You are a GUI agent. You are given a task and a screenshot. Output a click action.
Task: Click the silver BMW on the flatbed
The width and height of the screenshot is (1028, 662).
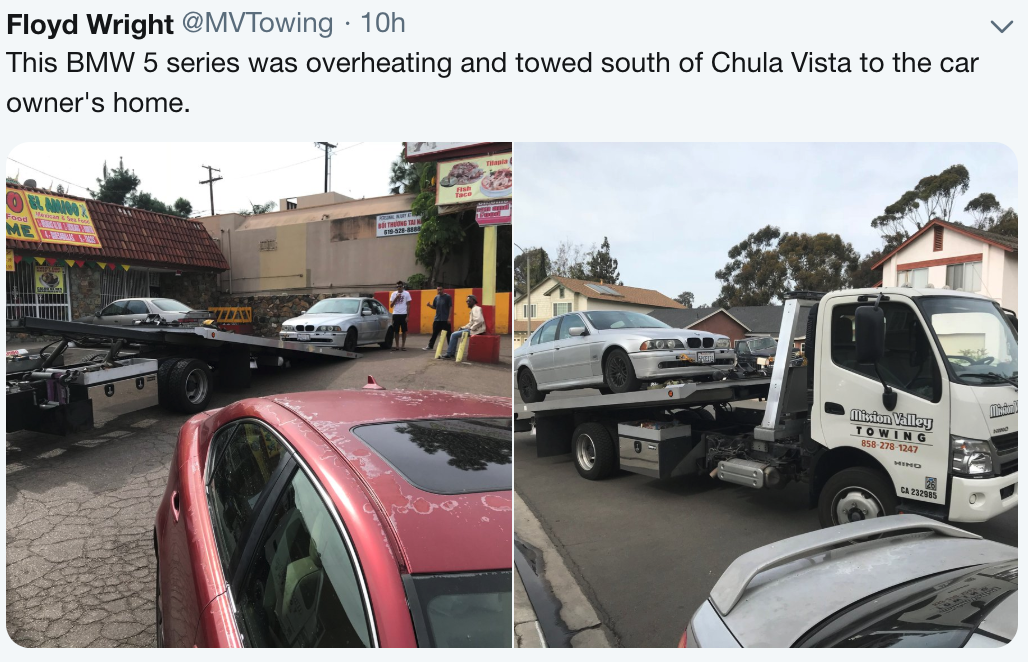coord(623,354)
